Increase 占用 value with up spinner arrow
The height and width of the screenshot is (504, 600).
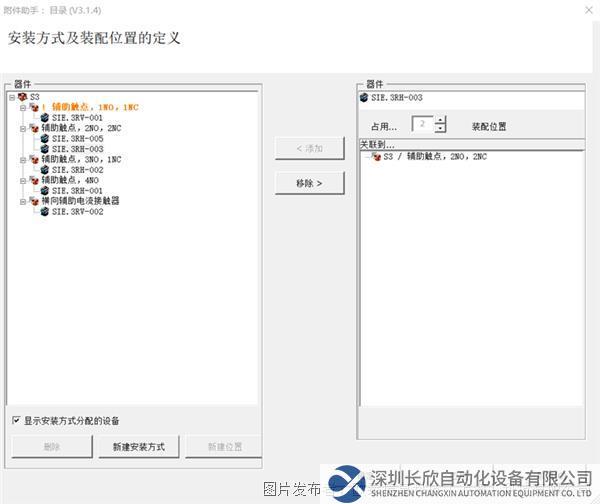coord(440,120)
